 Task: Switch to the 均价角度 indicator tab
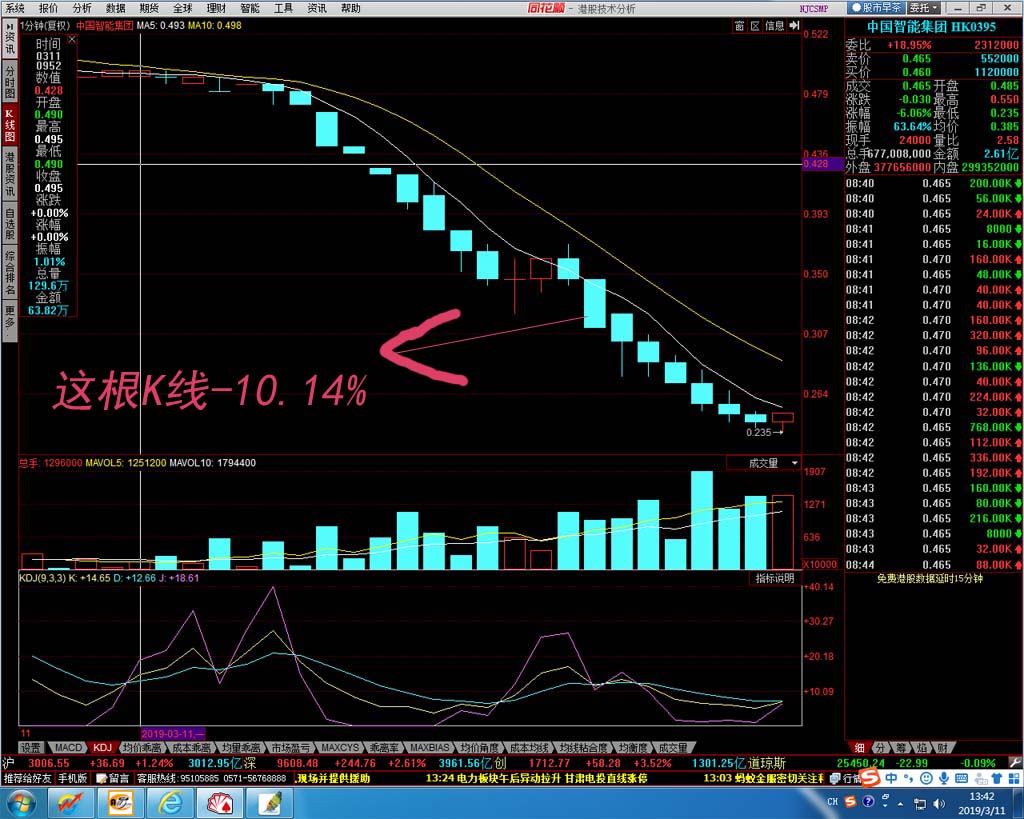[x=479, y=747]
